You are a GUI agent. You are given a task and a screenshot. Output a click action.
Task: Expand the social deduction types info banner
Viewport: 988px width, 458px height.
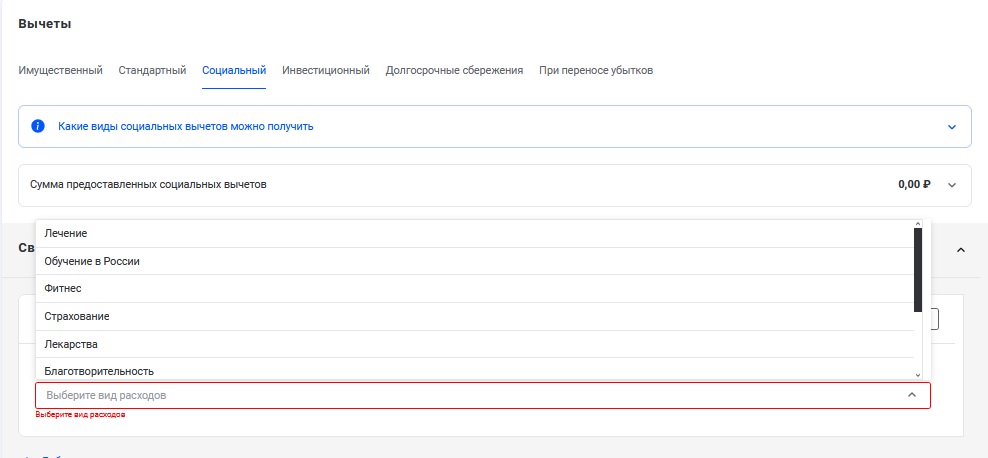click(x=951, y=127)
